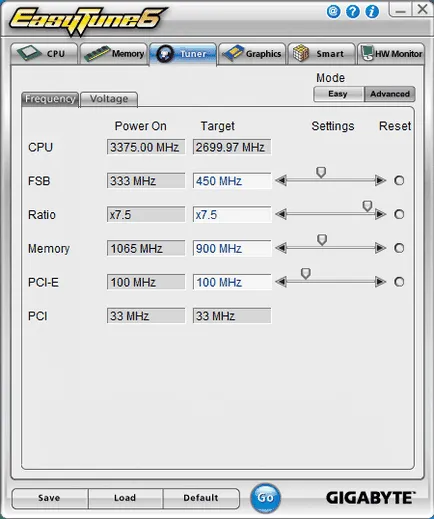Select the Frequency sub-tab
434x519 pixels.
click(x=50, y=99)
